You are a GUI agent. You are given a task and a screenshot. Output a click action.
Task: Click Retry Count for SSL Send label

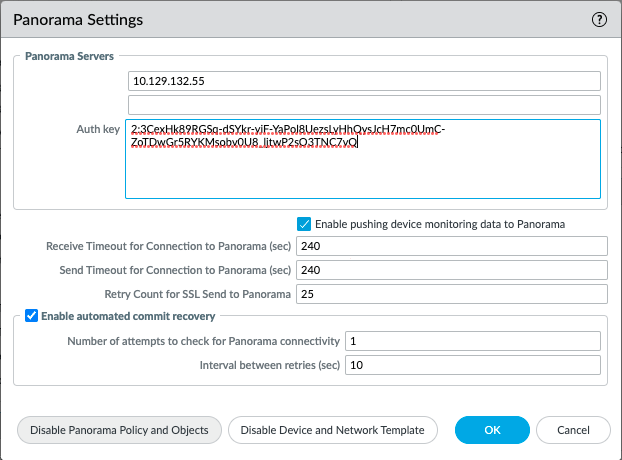(x=198, y=294)
